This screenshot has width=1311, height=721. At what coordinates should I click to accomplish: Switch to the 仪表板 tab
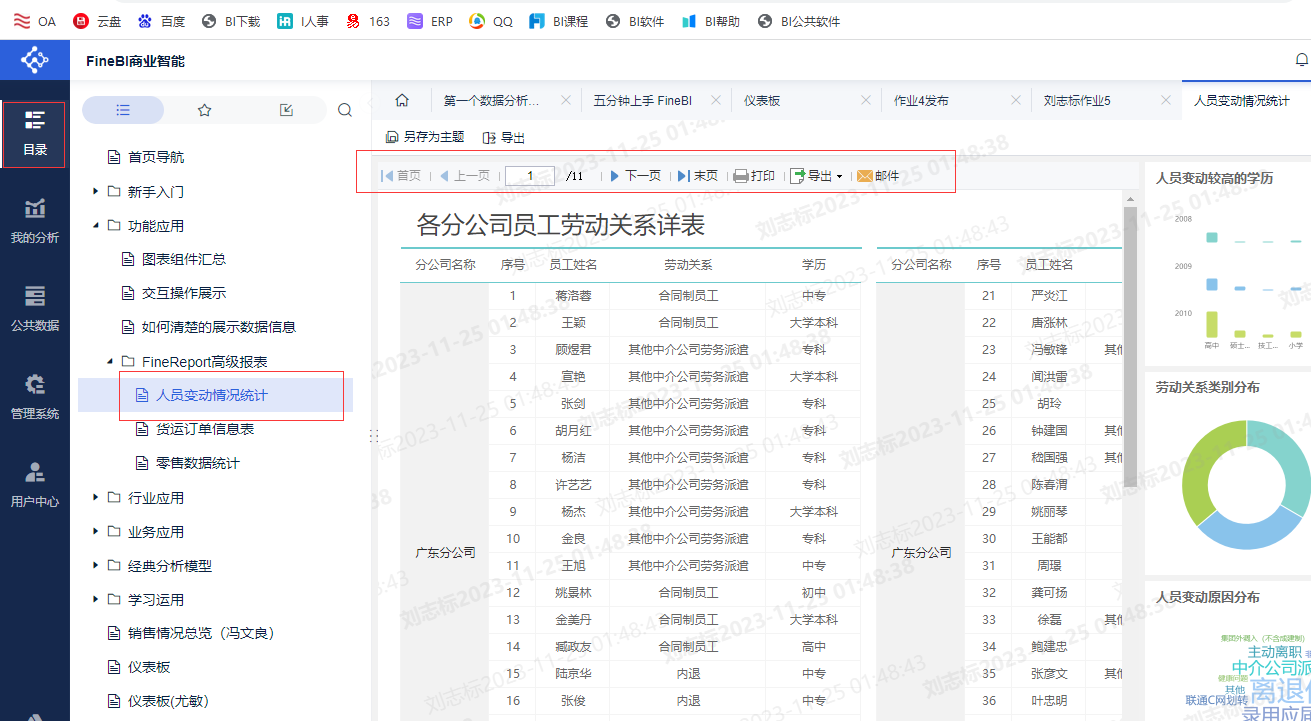click(762, 101)
